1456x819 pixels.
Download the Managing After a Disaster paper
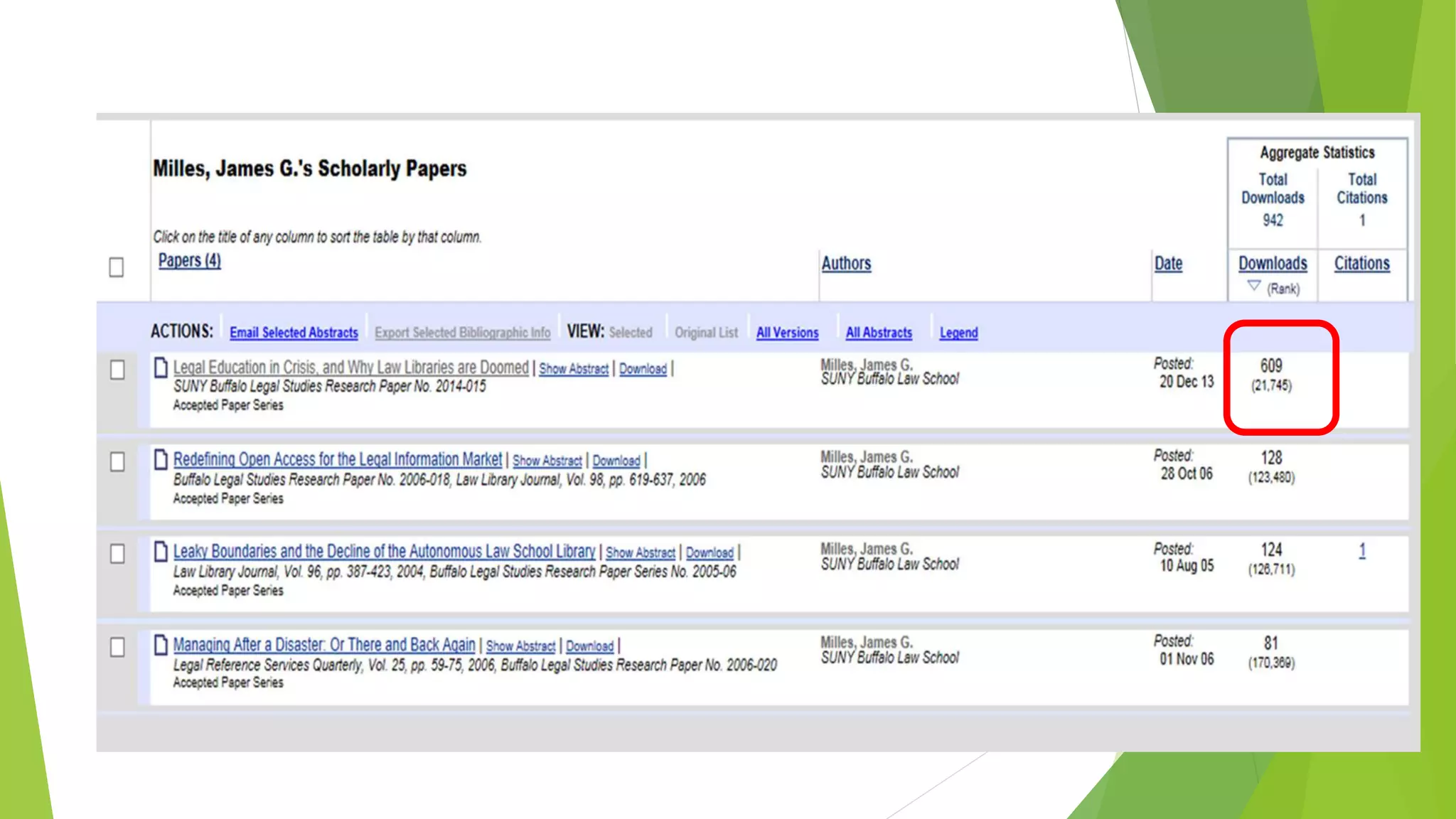coord(589,646)
